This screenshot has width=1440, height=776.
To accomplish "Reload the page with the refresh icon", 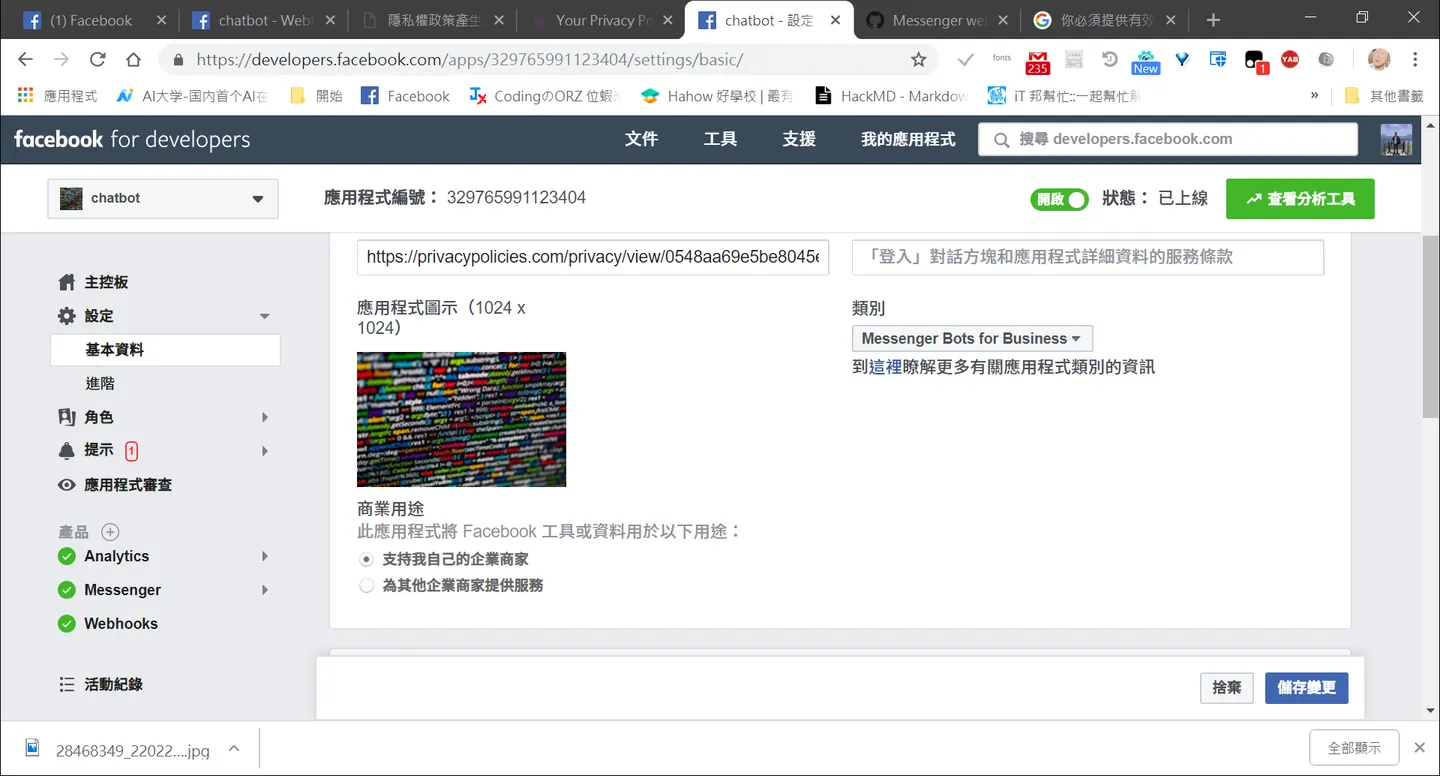I will (x=97, y=60).
